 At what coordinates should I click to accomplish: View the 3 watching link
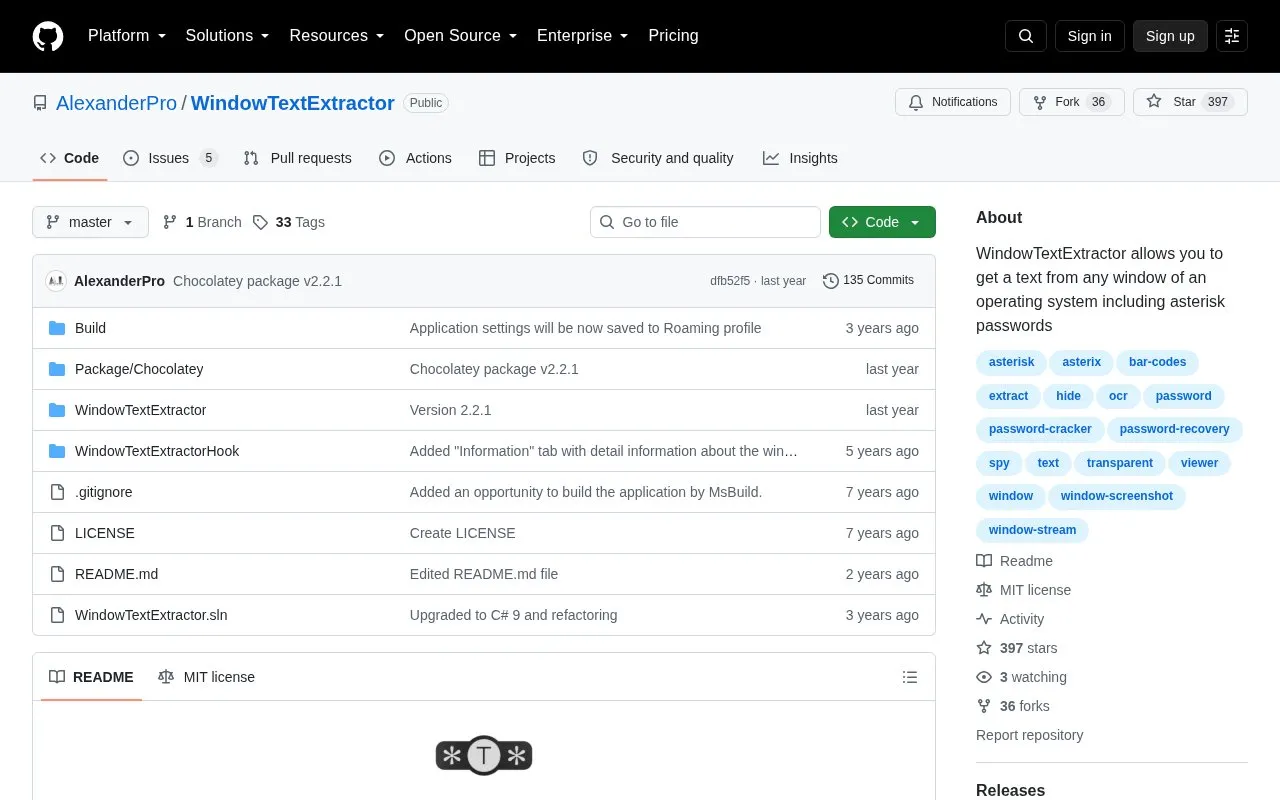(1021, 677)
